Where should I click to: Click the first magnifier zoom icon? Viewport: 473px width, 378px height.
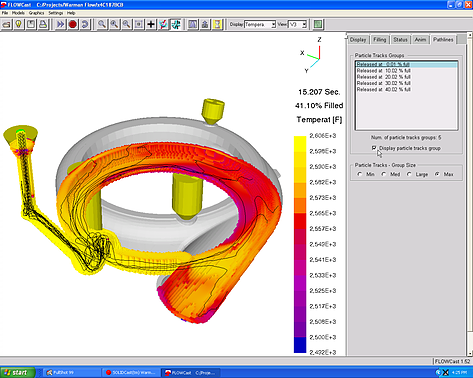tap(102, 24)
